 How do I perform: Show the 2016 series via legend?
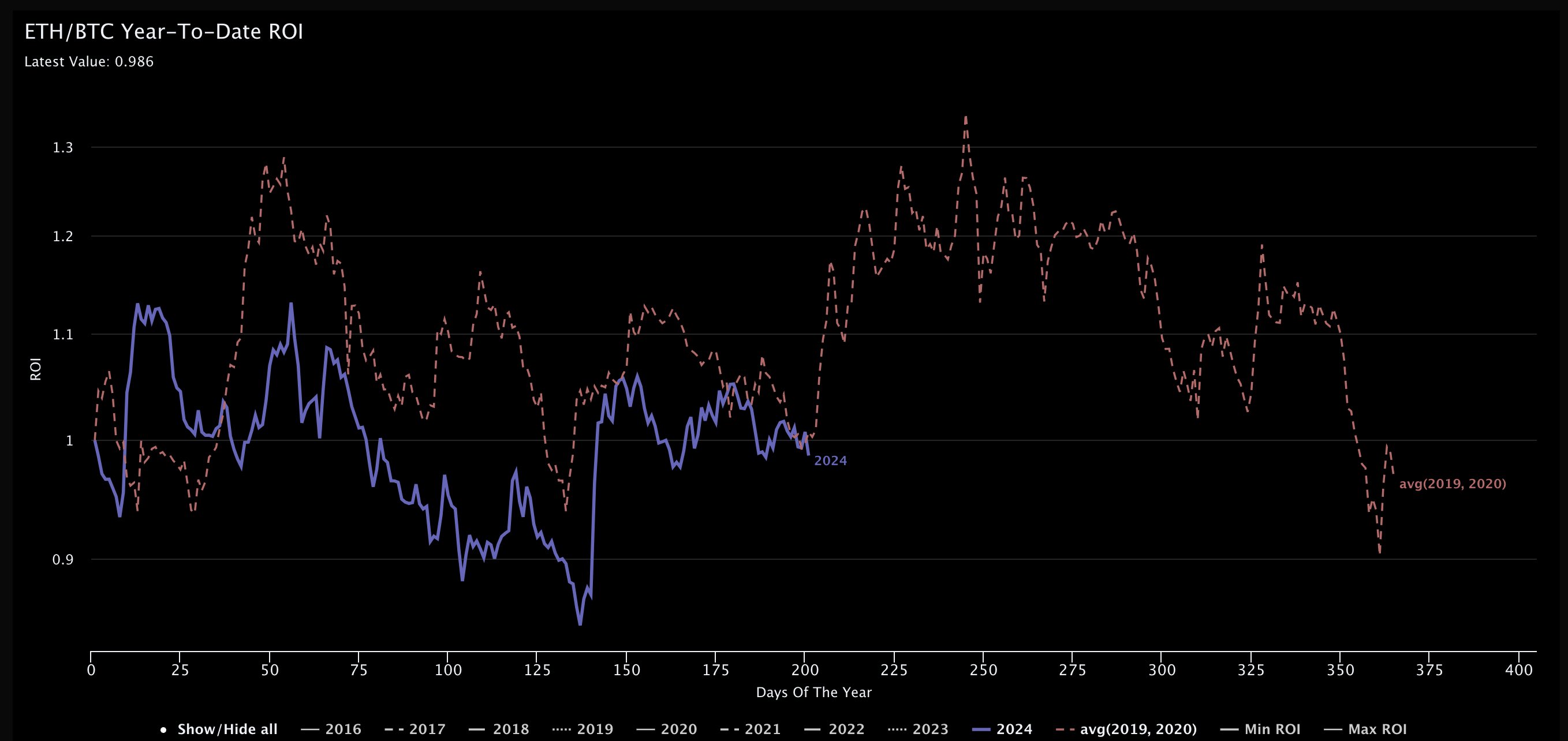click(343, 729)
